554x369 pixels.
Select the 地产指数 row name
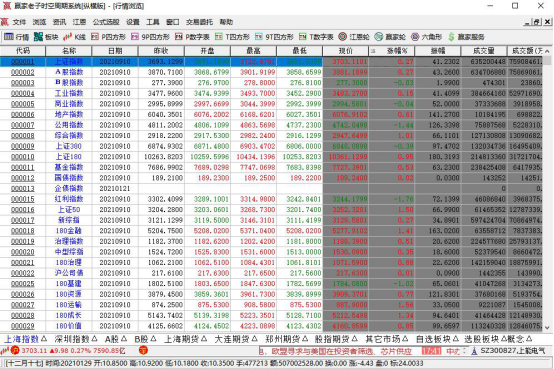point(69,115)
